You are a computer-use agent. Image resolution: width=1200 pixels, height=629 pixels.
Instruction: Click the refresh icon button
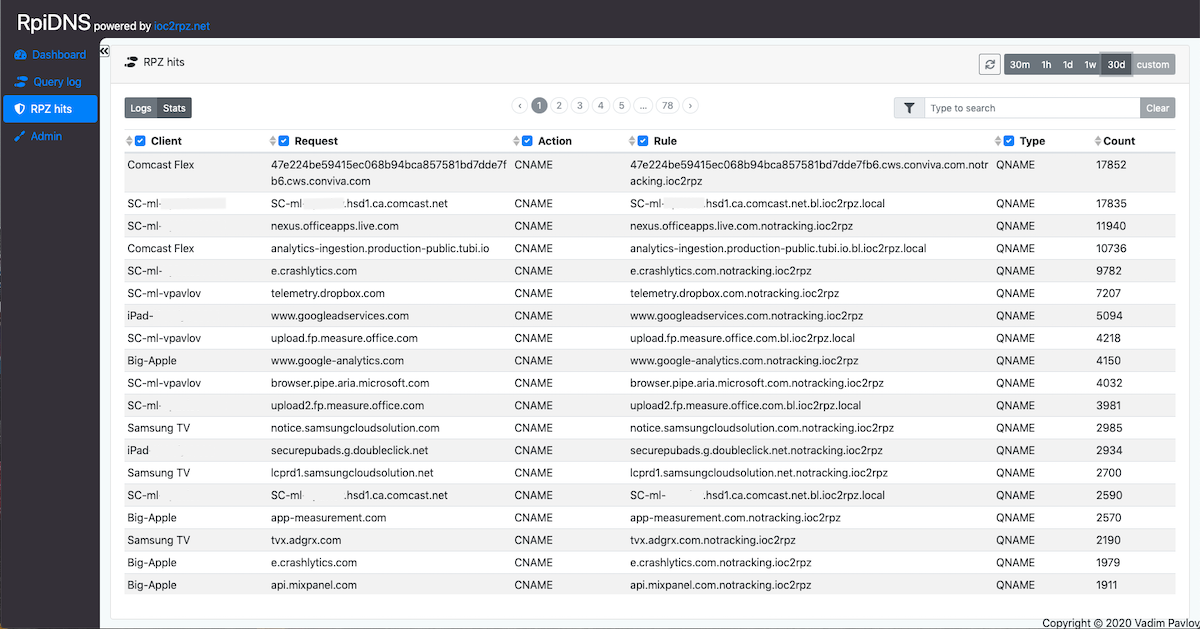click(990, 64)
